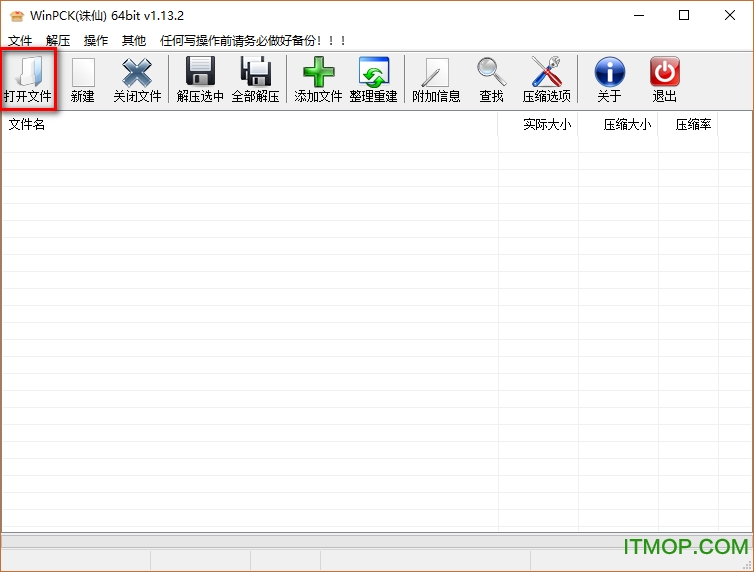Open 压缩选项 compression options icon
Viewport: 754px width, 572px height.
pyautogui.click(x=546, y=74)
